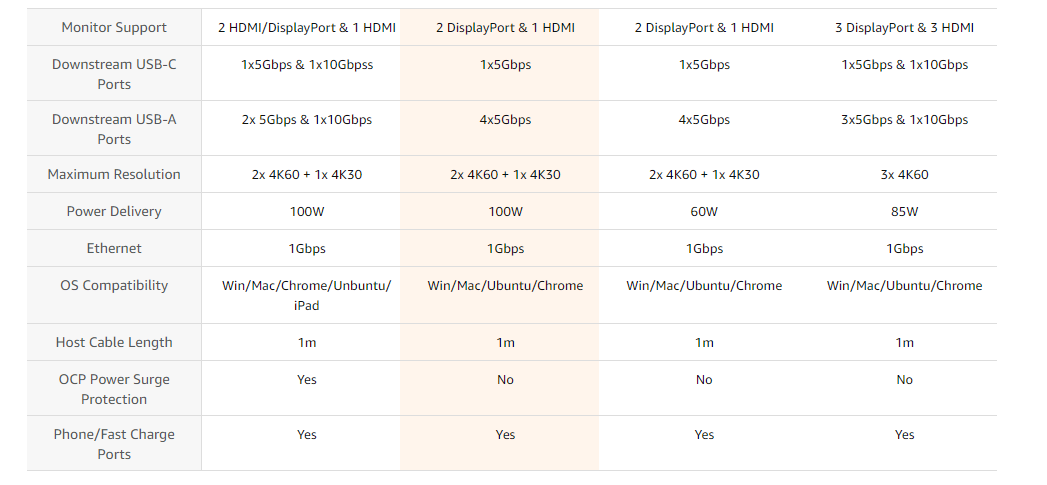
Task: Select the "2x 5Gbps & 1x10Gbps" cell
Action: coord(307,120)
